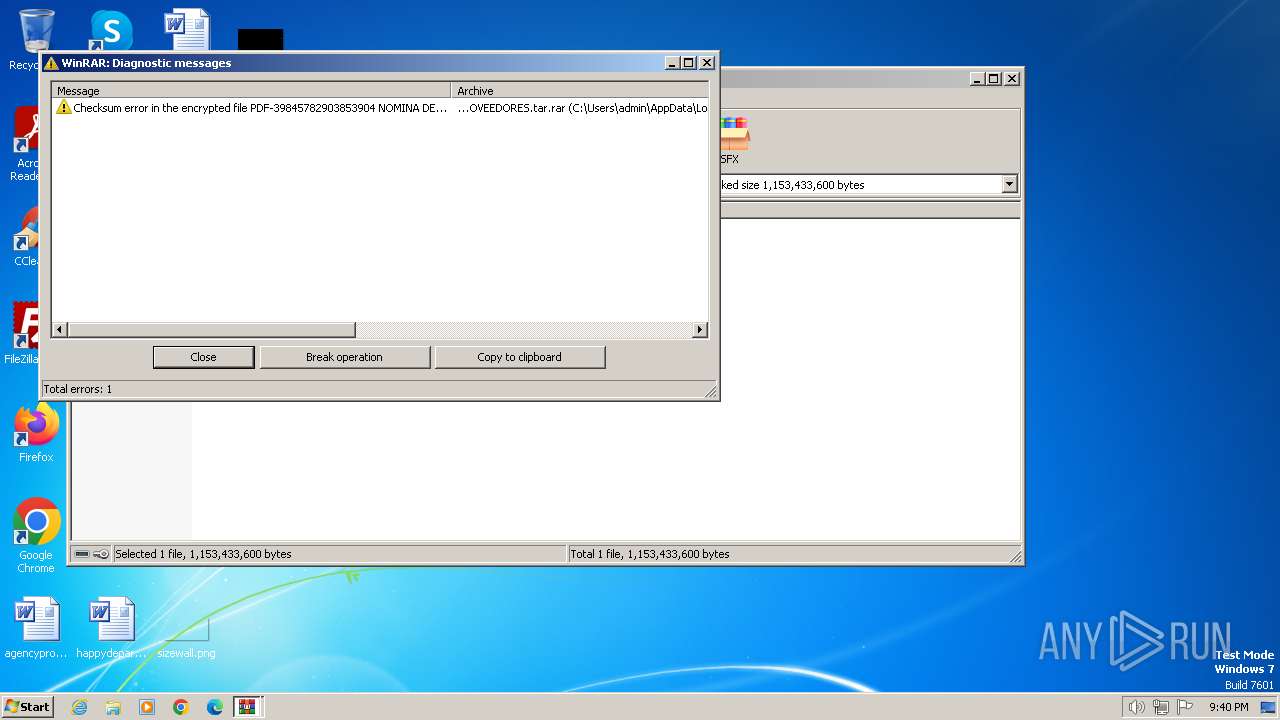Open Windows Media Player from taskbar
This screenshot has width=1280, height=720.
tap(147, 707)
